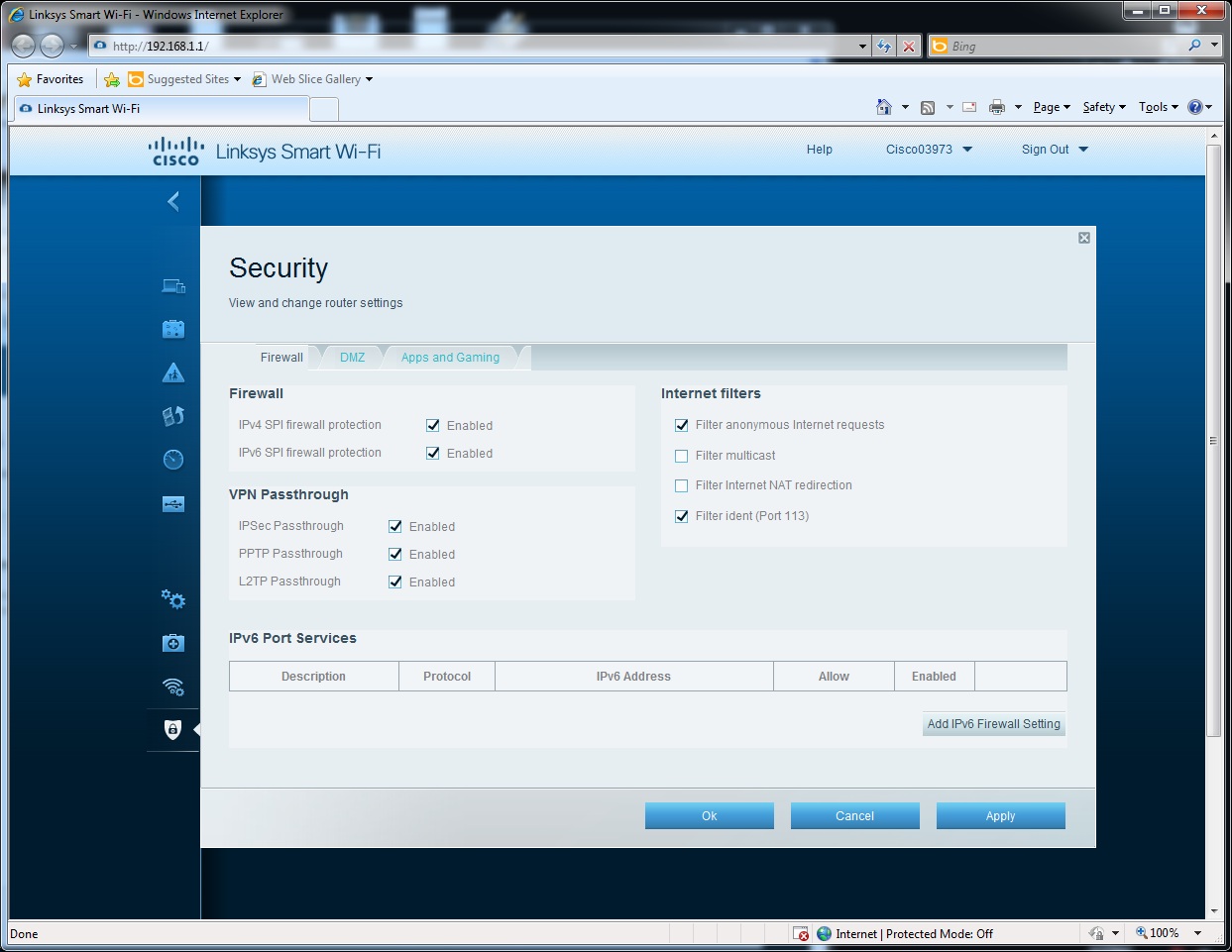Click the Apply button
The height and width of the screenshot is (952, 1232).
(1000, 816)
